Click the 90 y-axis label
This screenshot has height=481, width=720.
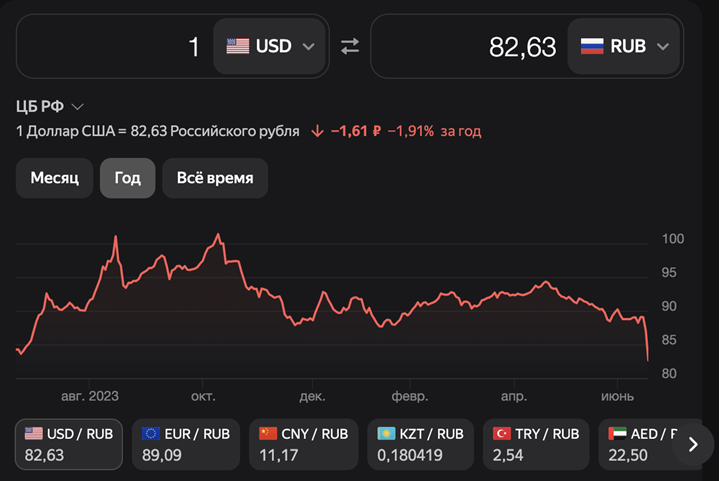[x=669, y=306]
